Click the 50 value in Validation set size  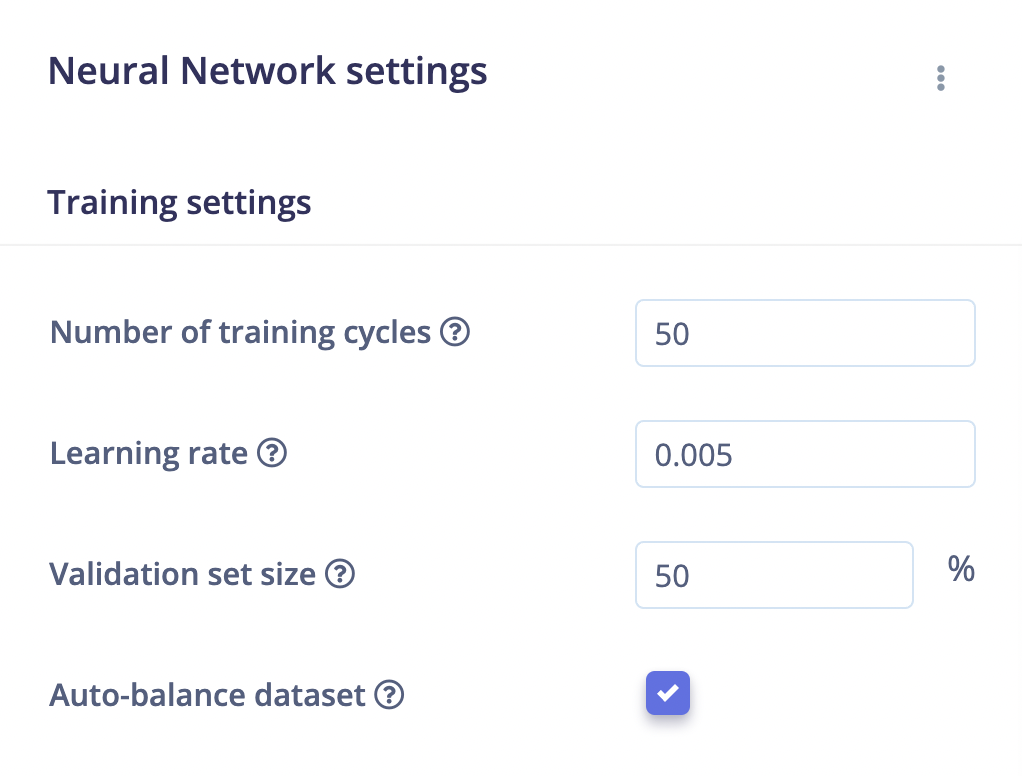[672, 576]
